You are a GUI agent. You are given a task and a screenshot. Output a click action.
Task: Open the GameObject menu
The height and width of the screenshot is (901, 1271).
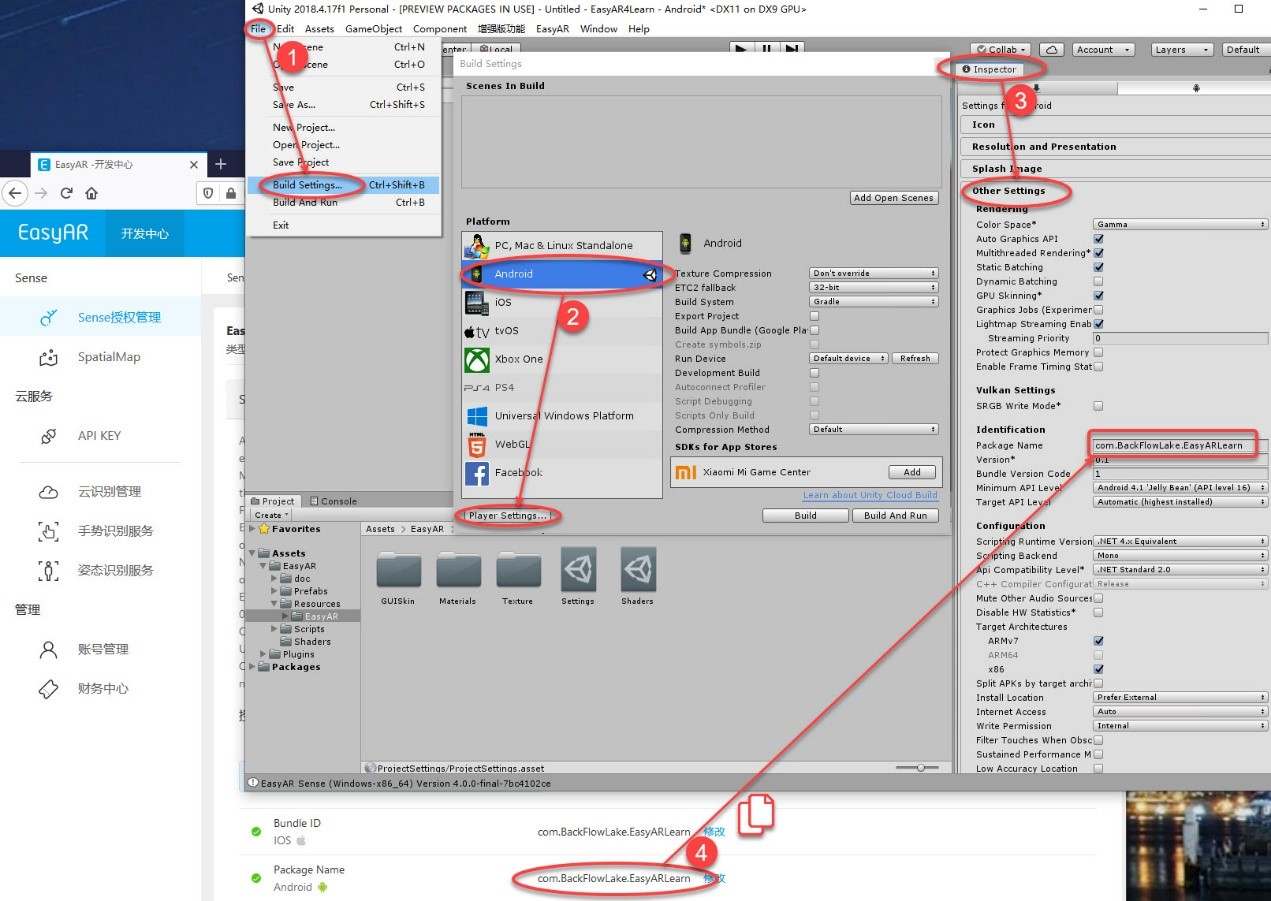[374, 29]
